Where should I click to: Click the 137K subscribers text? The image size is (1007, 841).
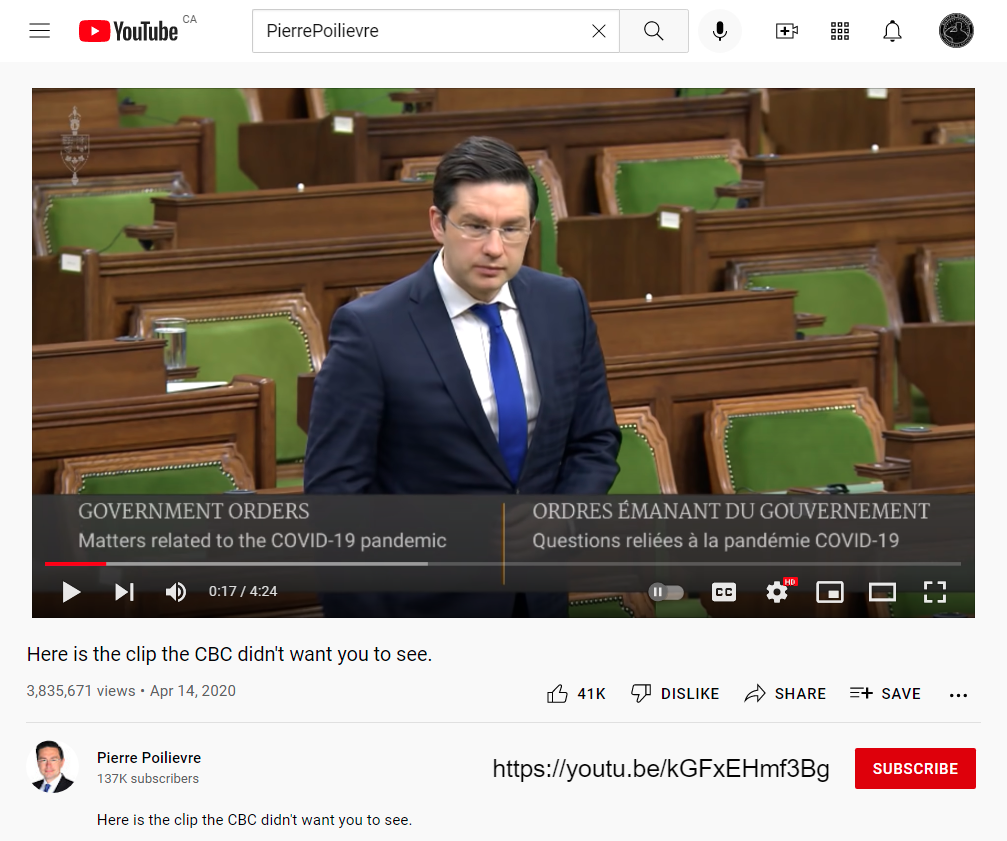tap(148, 779)
